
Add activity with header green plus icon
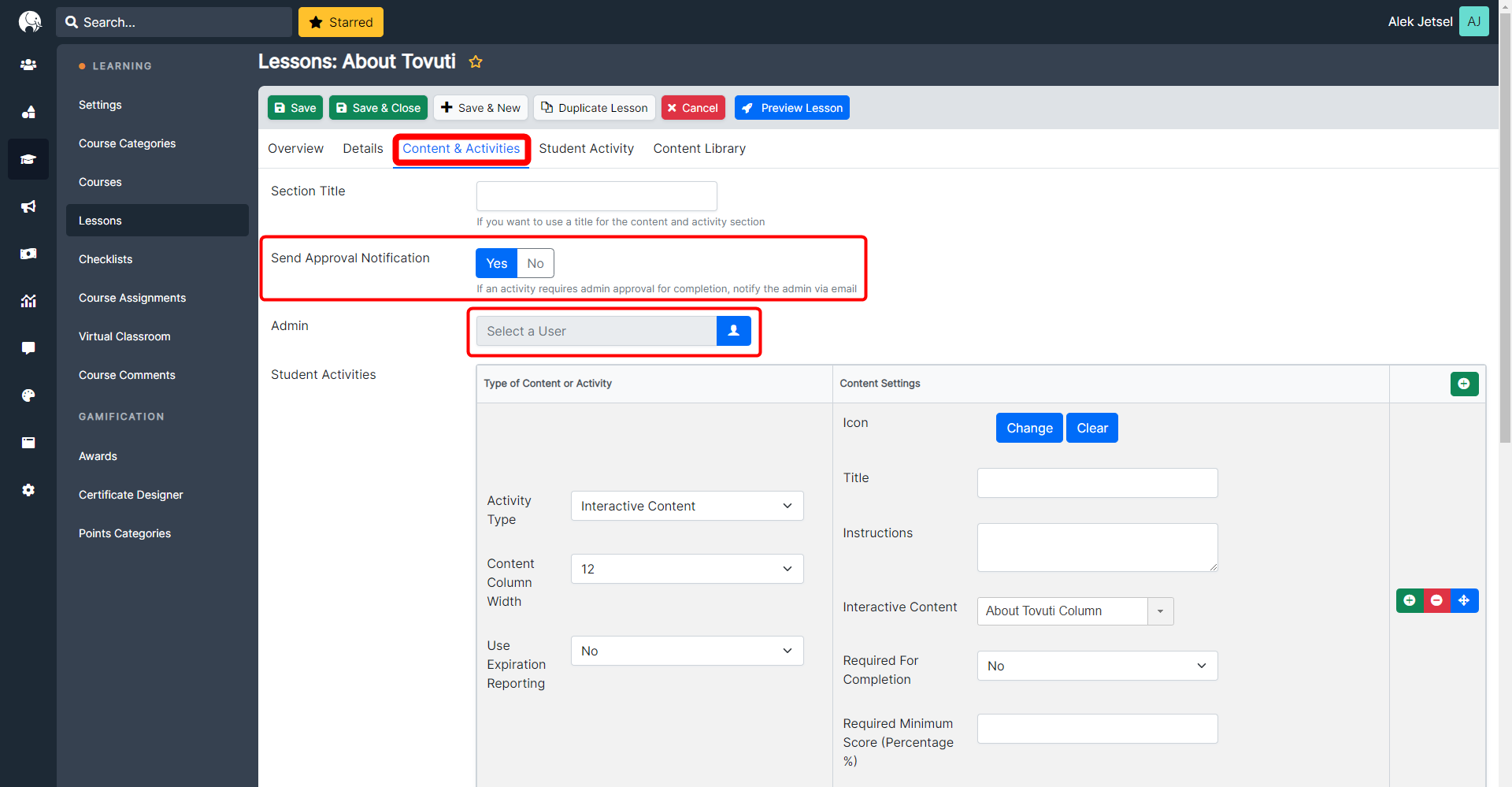point(1464,384)
